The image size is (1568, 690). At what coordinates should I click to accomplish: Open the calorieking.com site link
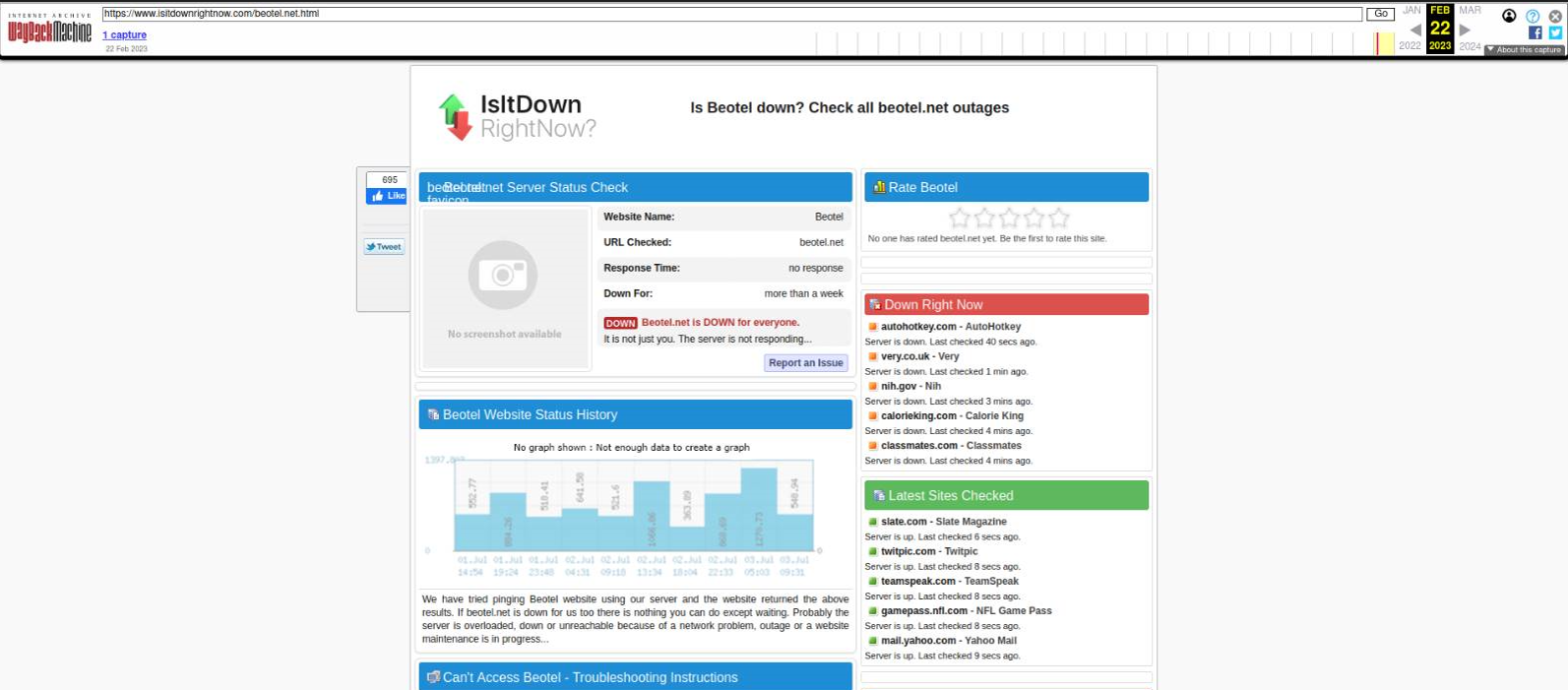click(x=918, y=415)
